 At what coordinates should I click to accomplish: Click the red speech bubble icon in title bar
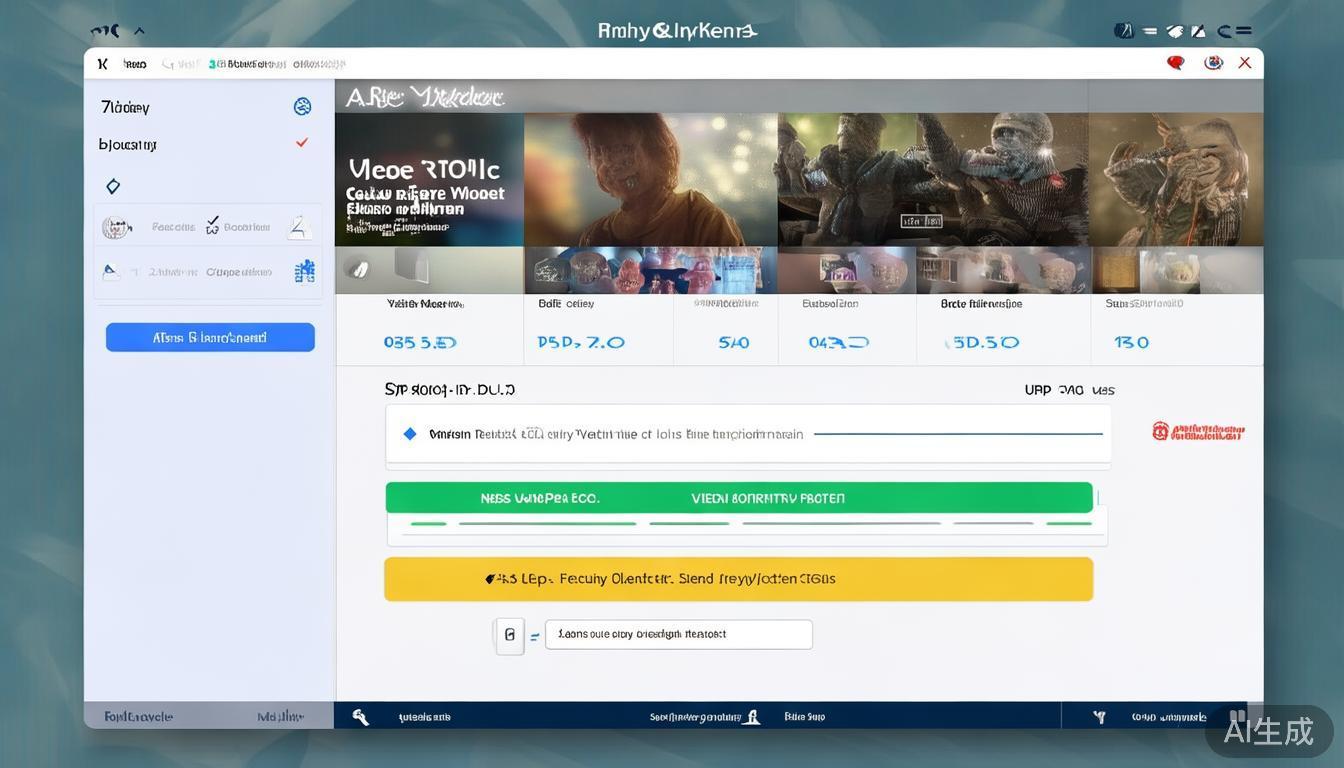tap(1176, 63)
